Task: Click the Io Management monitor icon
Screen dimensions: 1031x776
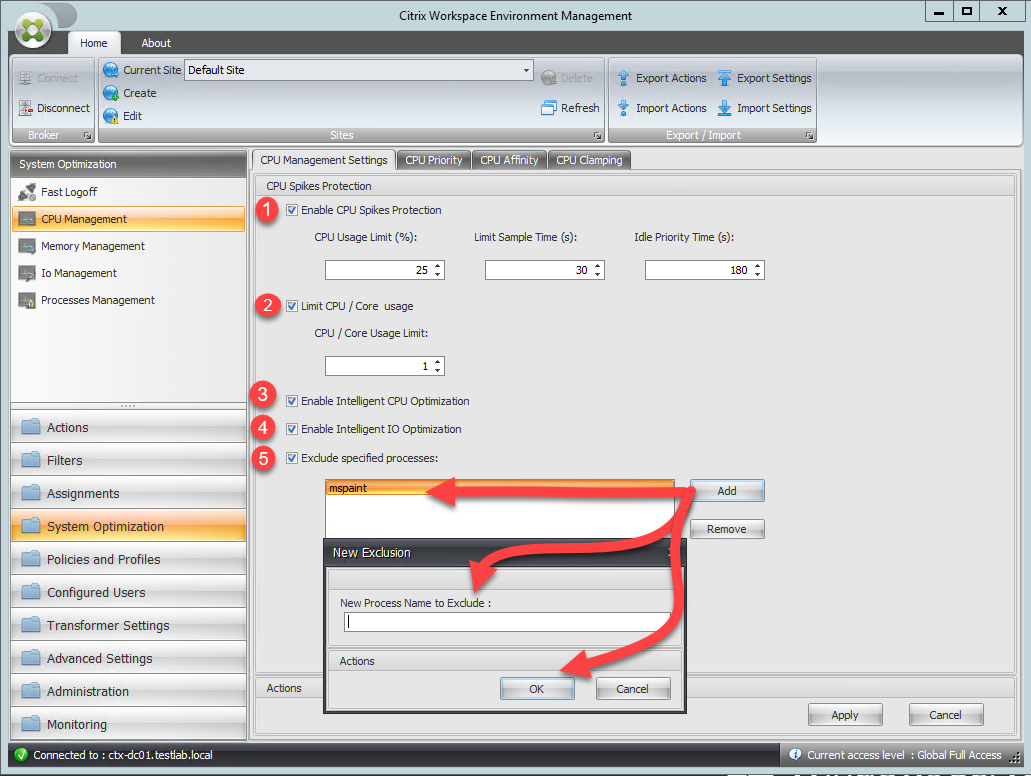Action: point(27,273)
